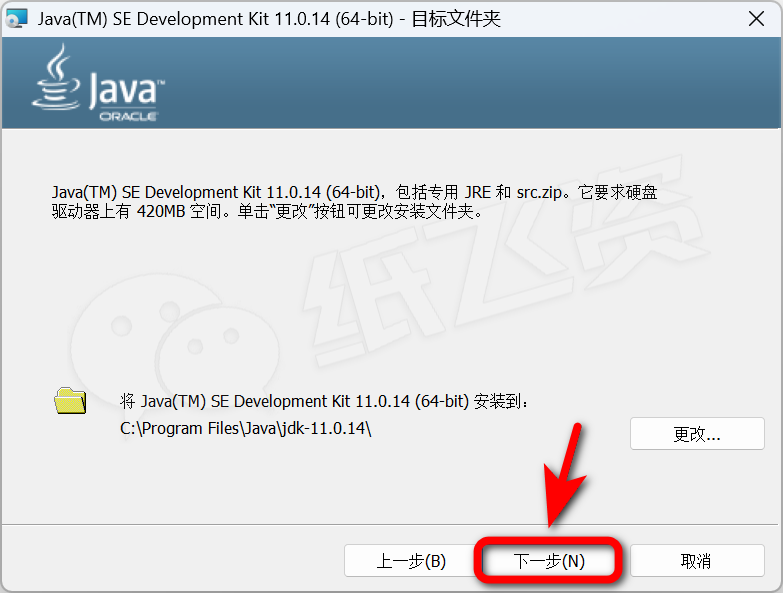The height and width of the screenshot is (593, 783).
Task: Click the yellow folder icon
Action: coord(70,401)
